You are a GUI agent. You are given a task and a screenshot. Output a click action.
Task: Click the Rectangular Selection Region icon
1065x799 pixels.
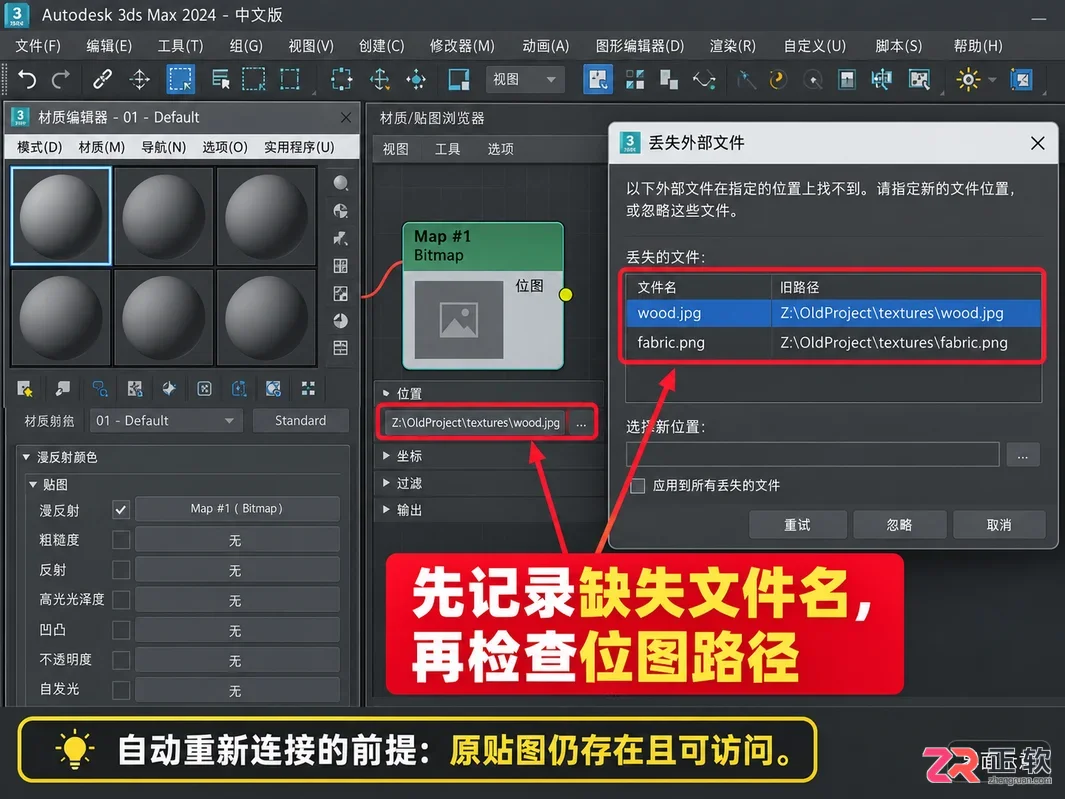pyautogui.click(x=253, y=79)
